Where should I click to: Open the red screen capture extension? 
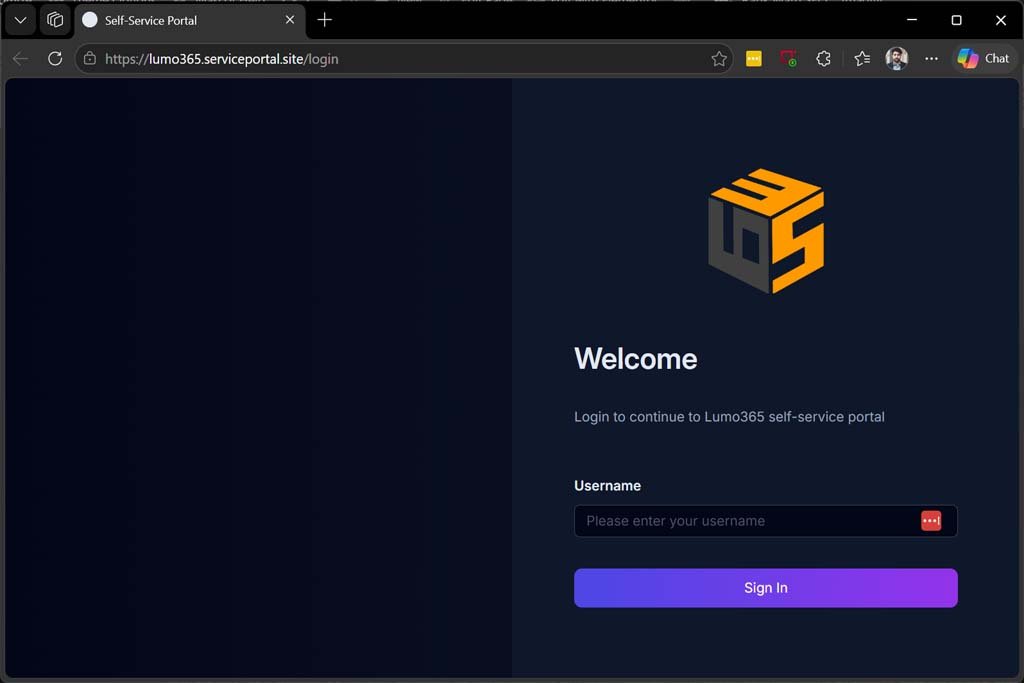tap(788, 59)
